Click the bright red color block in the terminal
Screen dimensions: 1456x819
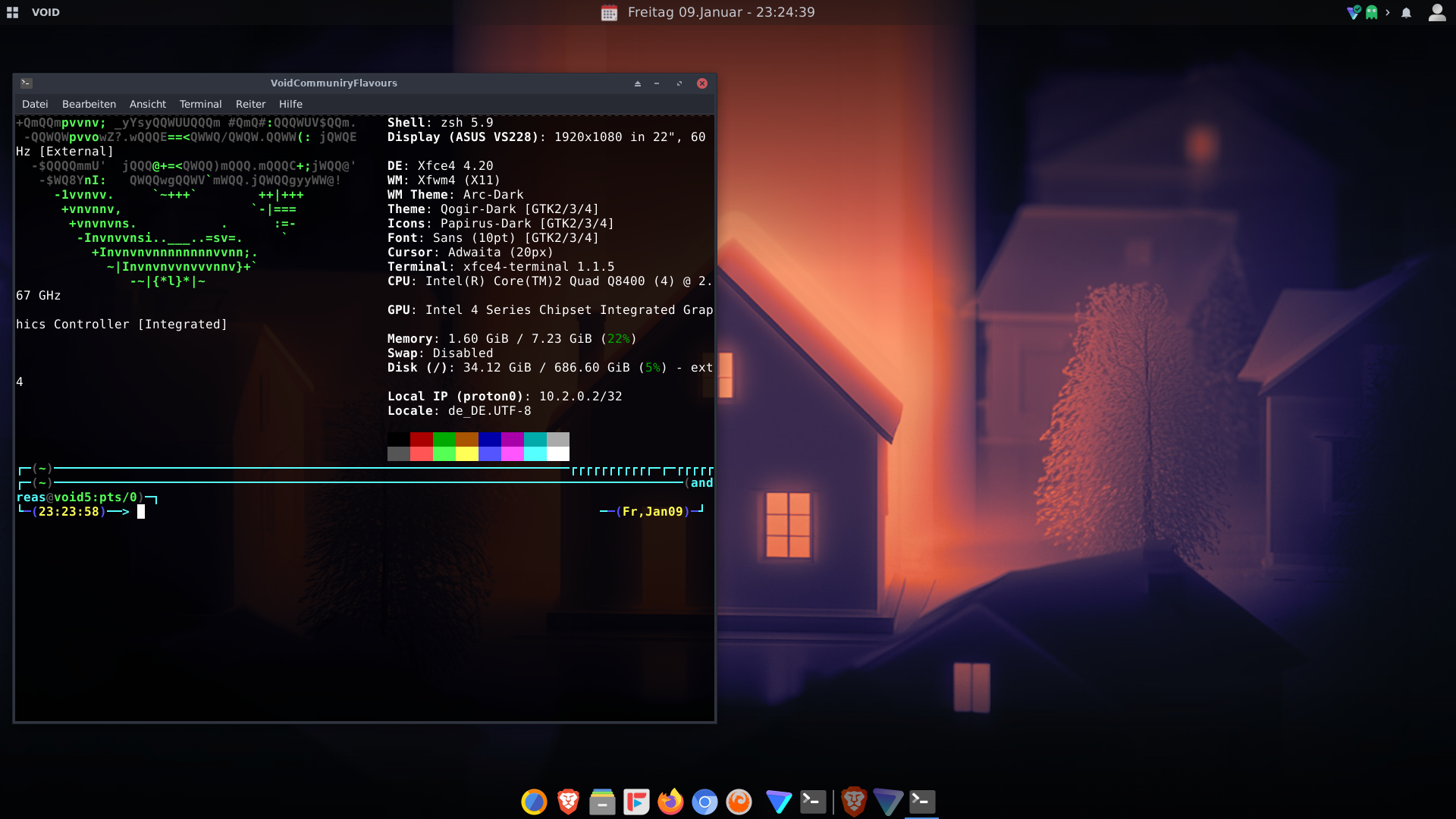(x=422, y=453)
